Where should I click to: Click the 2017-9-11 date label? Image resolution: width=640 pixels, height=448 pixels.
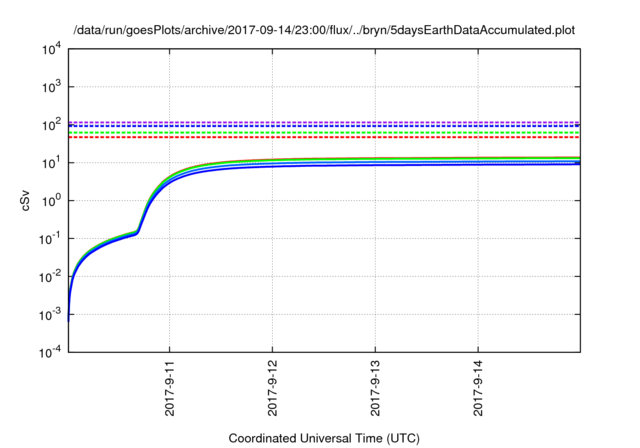[170, 388]
